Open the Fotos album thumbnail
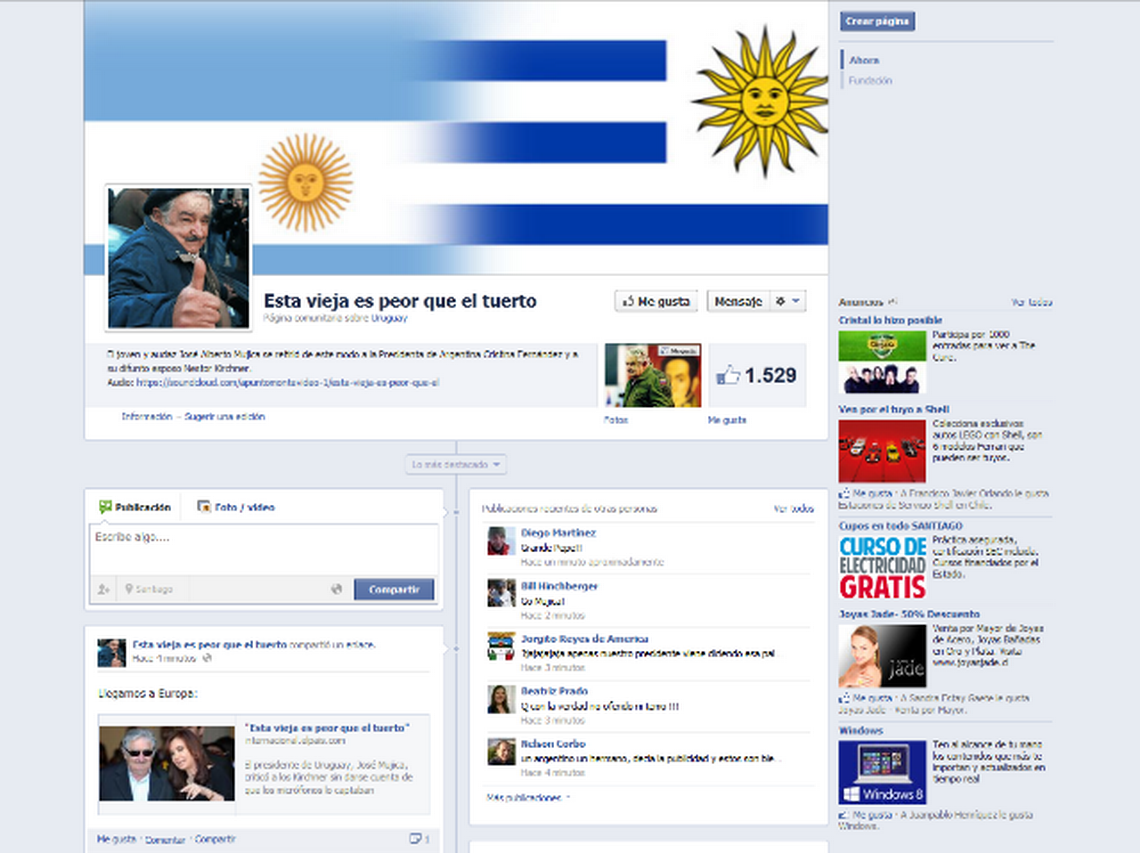Viewport: 1140px width, 853px height. pos(653,375)
